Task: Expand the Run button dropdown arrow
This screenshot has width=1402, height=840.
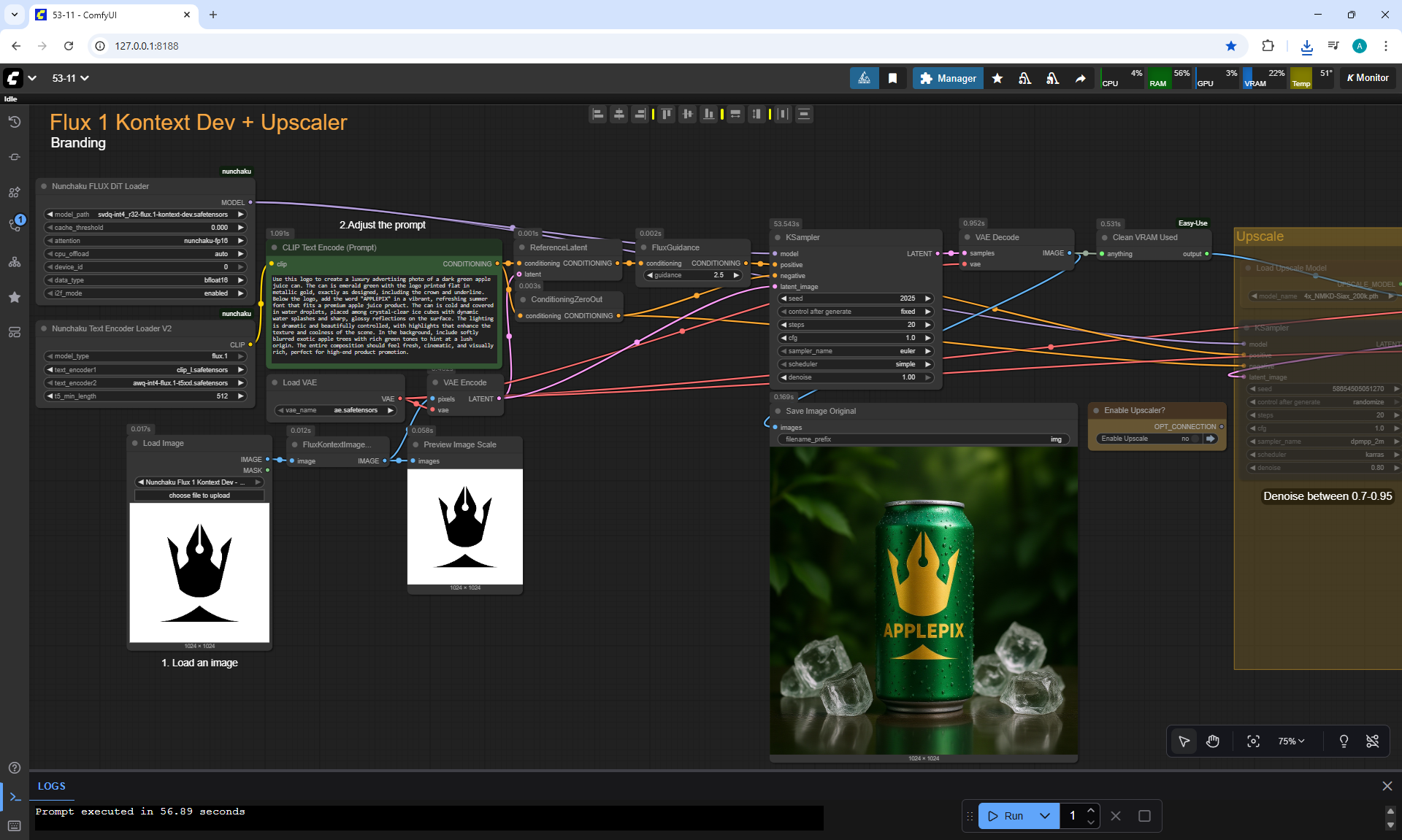Action: [1045, 816]
